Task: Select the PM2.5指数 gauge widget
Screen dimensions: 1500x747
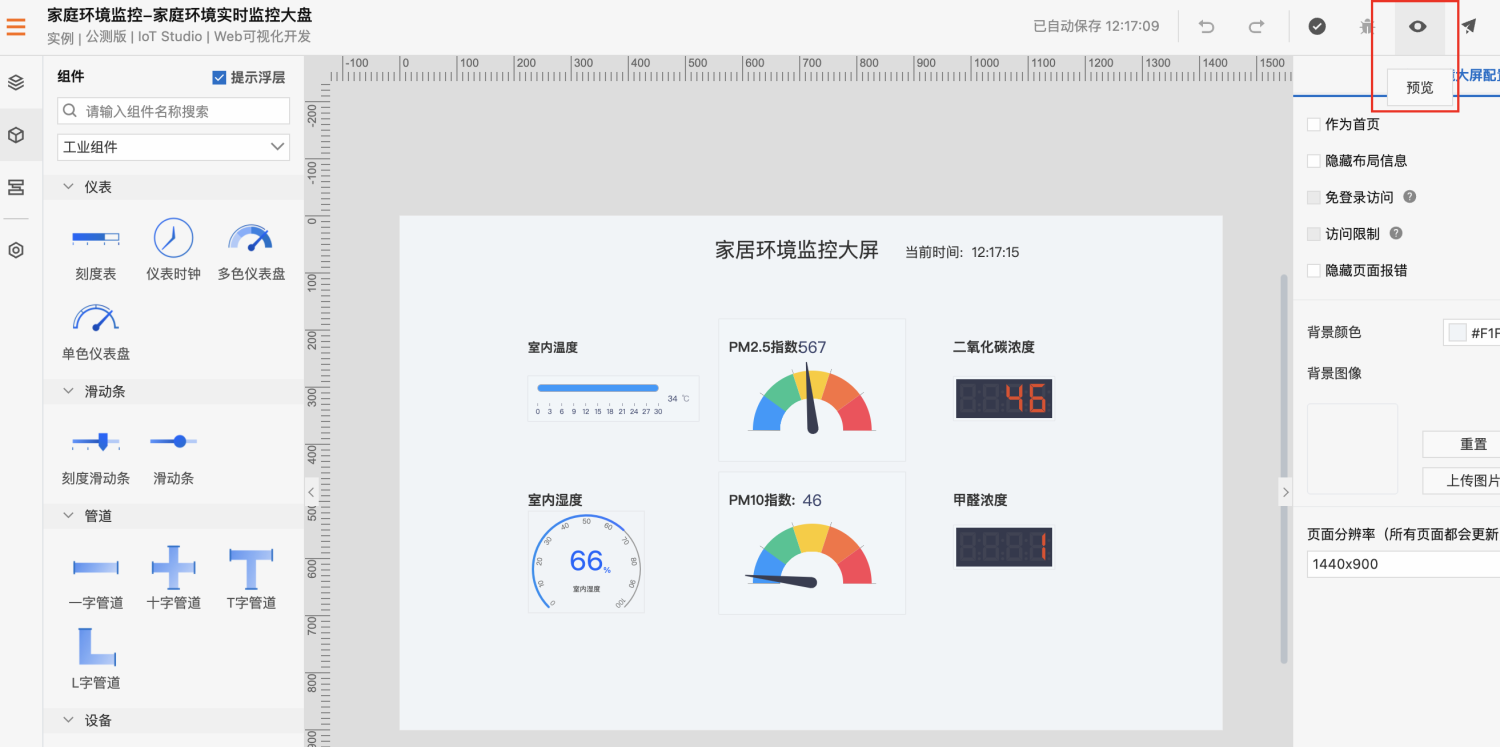Action: (x=812, y=390)
